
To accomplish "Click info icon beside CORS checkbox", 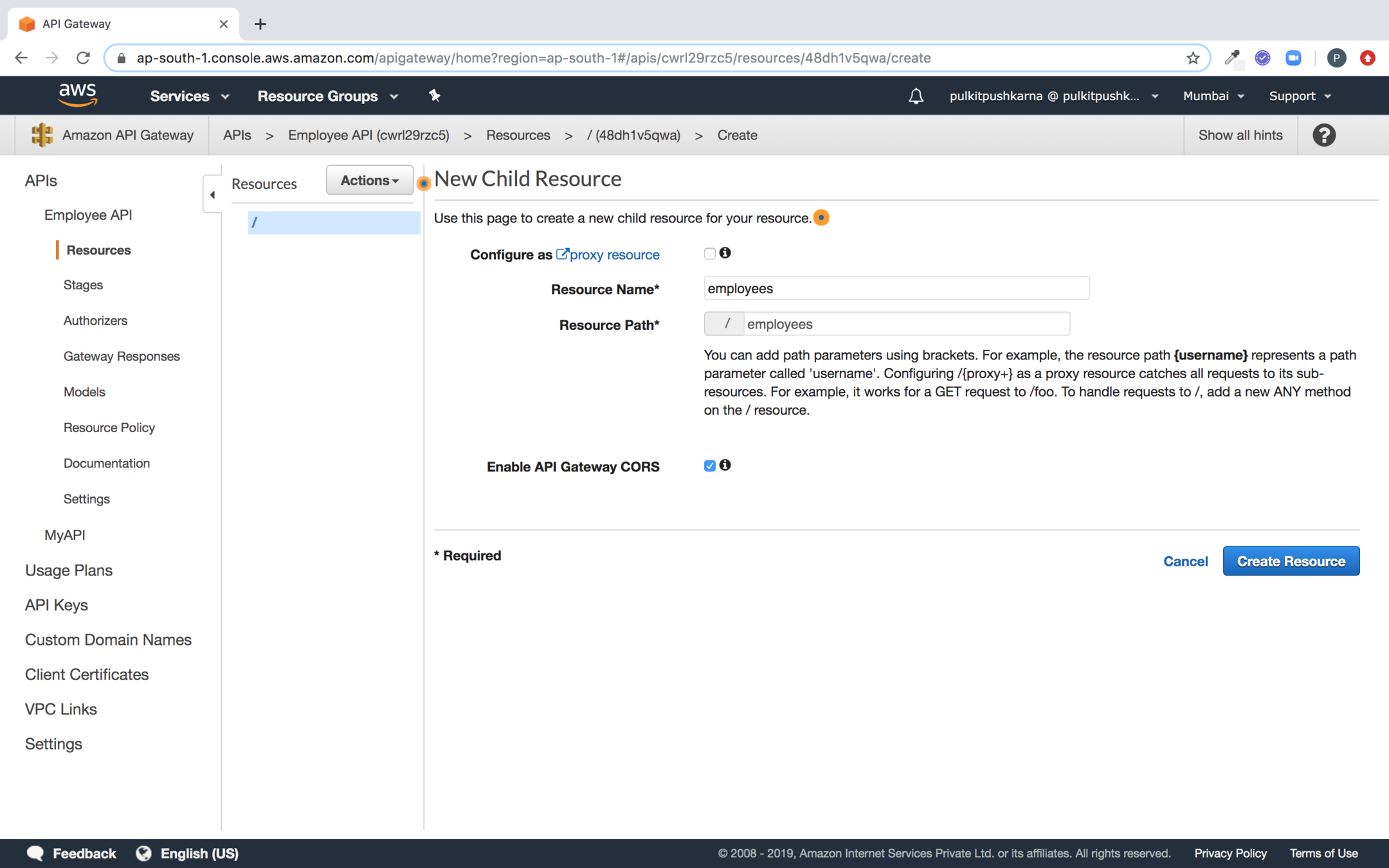I will click(725, 466).
